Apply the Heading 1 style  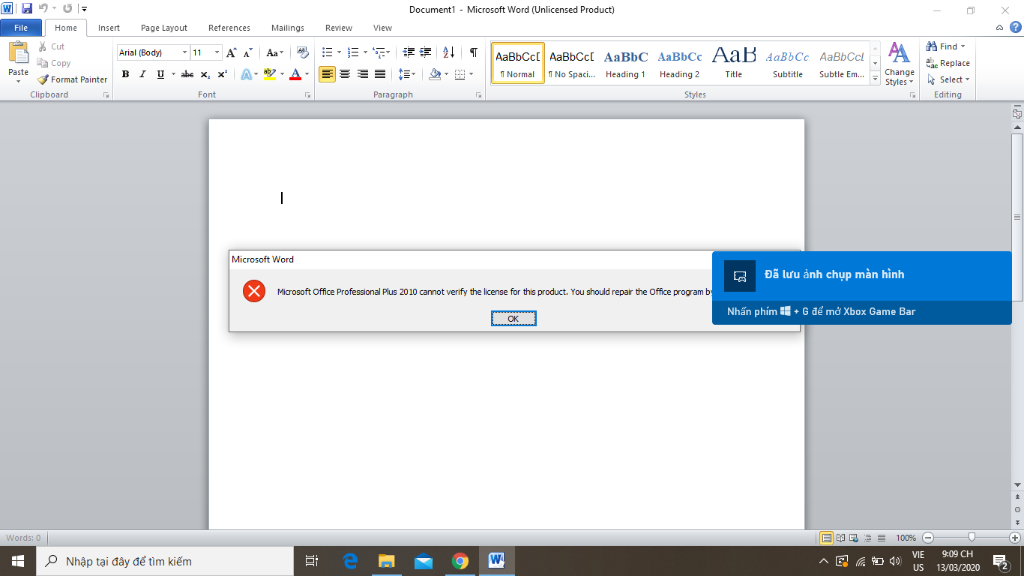[x=625, y=63]
